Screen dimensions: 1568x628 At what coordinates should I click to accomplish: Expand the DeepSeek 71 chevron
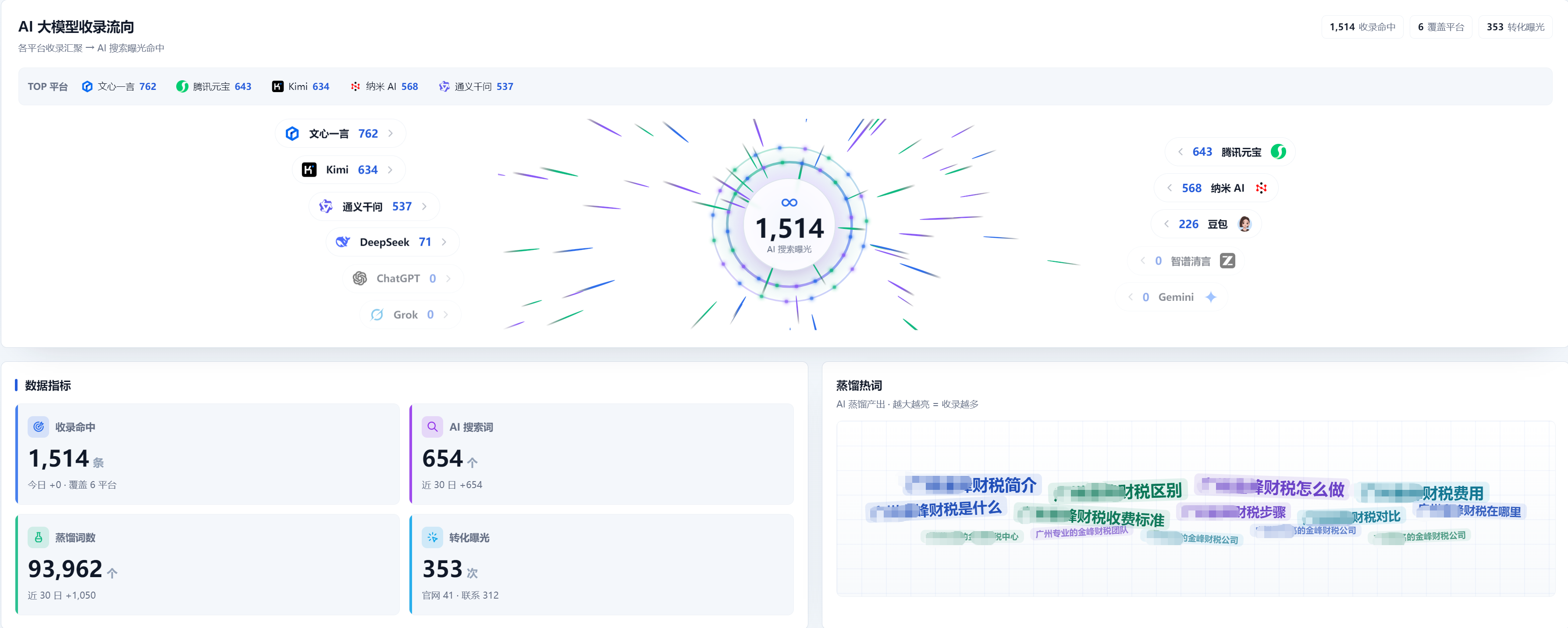pos(444,242)
